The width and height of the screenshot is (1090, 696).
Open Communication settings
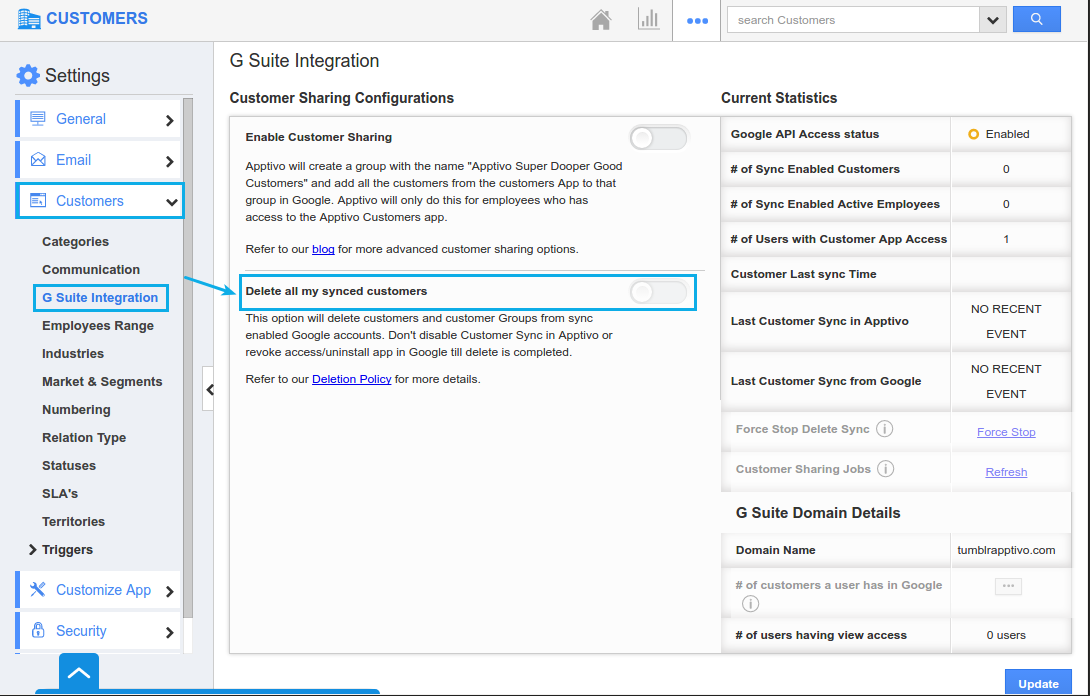pyautogui.click(x=90, y=269)
